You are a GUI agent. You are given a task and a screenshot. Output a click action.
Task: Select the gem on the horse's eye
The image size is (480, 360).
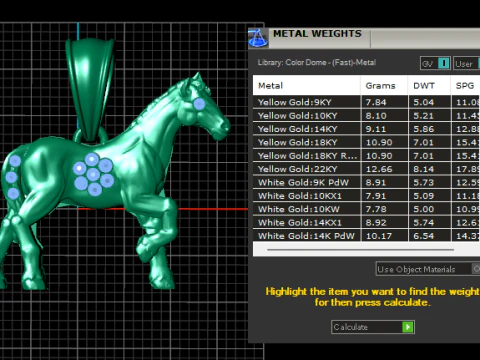pos(199,104)
